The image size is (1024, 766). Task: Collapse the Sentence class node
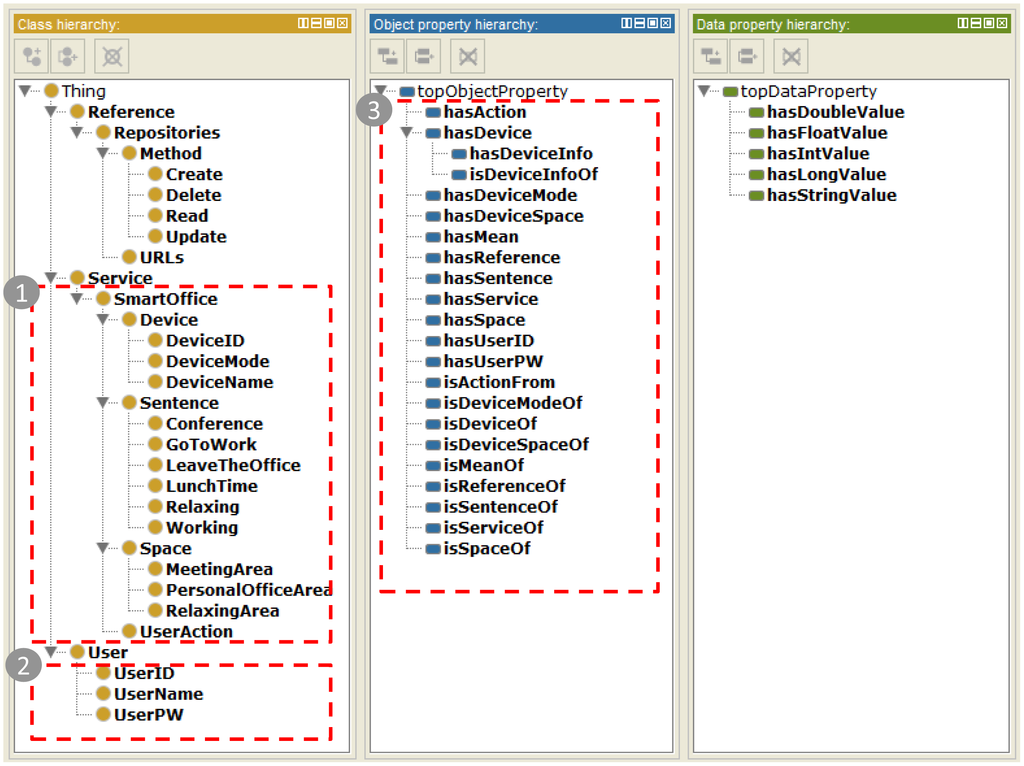click(x=103, y=403)
